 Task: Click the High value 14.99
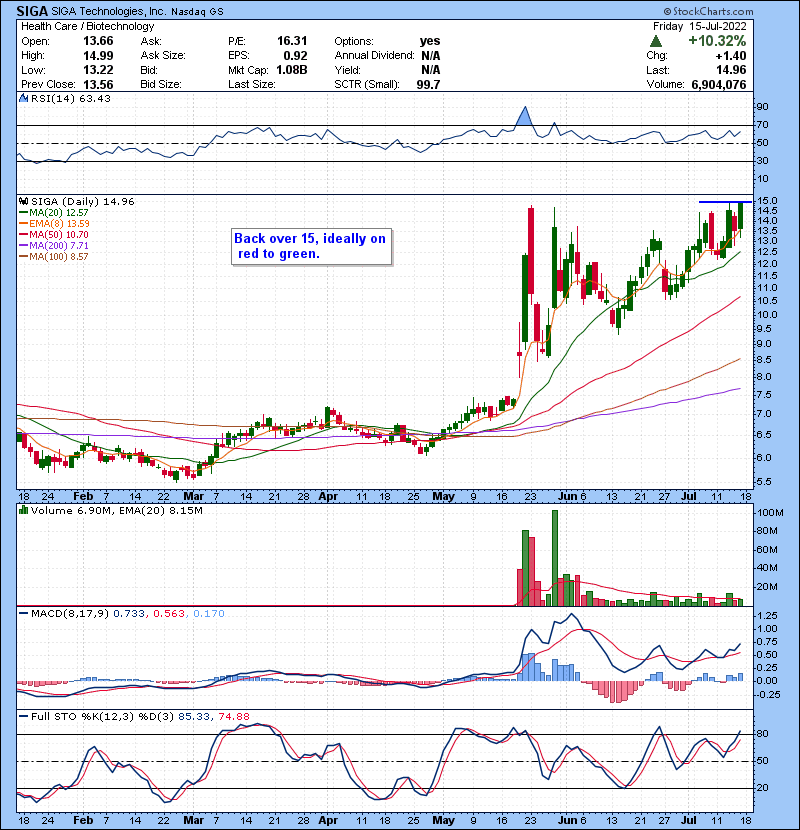pos(98,56)
